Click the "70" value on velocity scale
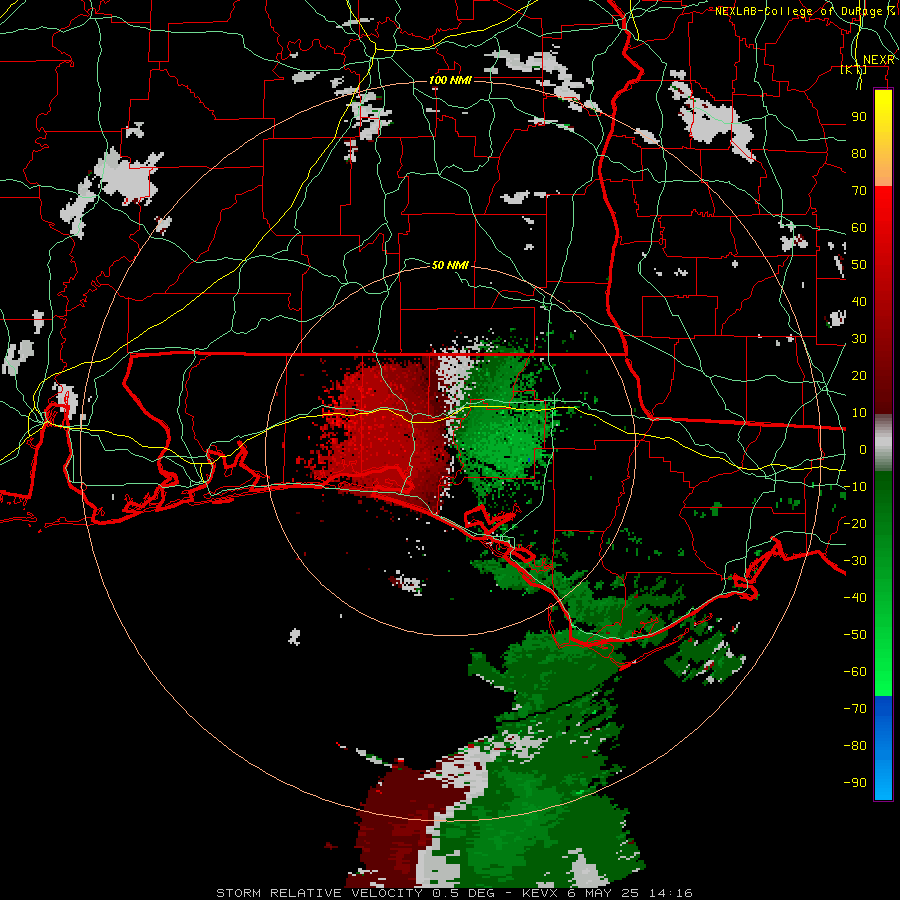 click(x=859, y=191)
